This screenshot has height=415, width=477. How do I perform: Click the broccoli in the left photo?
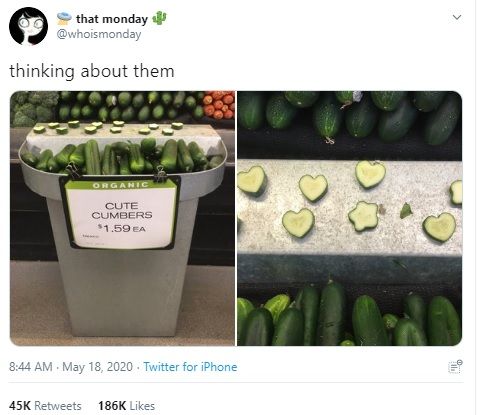point(33,108)
